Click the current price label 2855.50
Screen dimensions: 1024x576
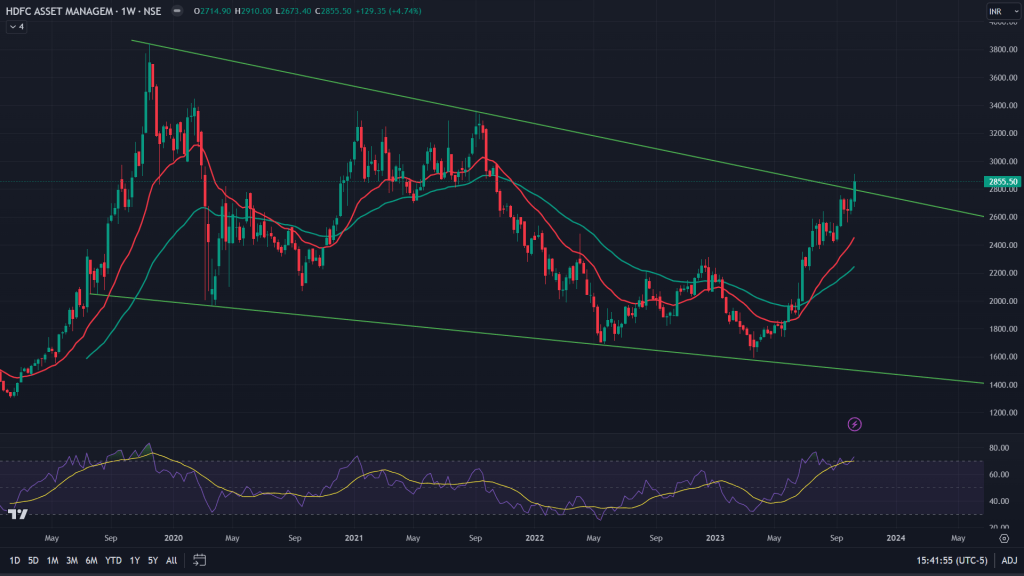[x=1001, y=182]
